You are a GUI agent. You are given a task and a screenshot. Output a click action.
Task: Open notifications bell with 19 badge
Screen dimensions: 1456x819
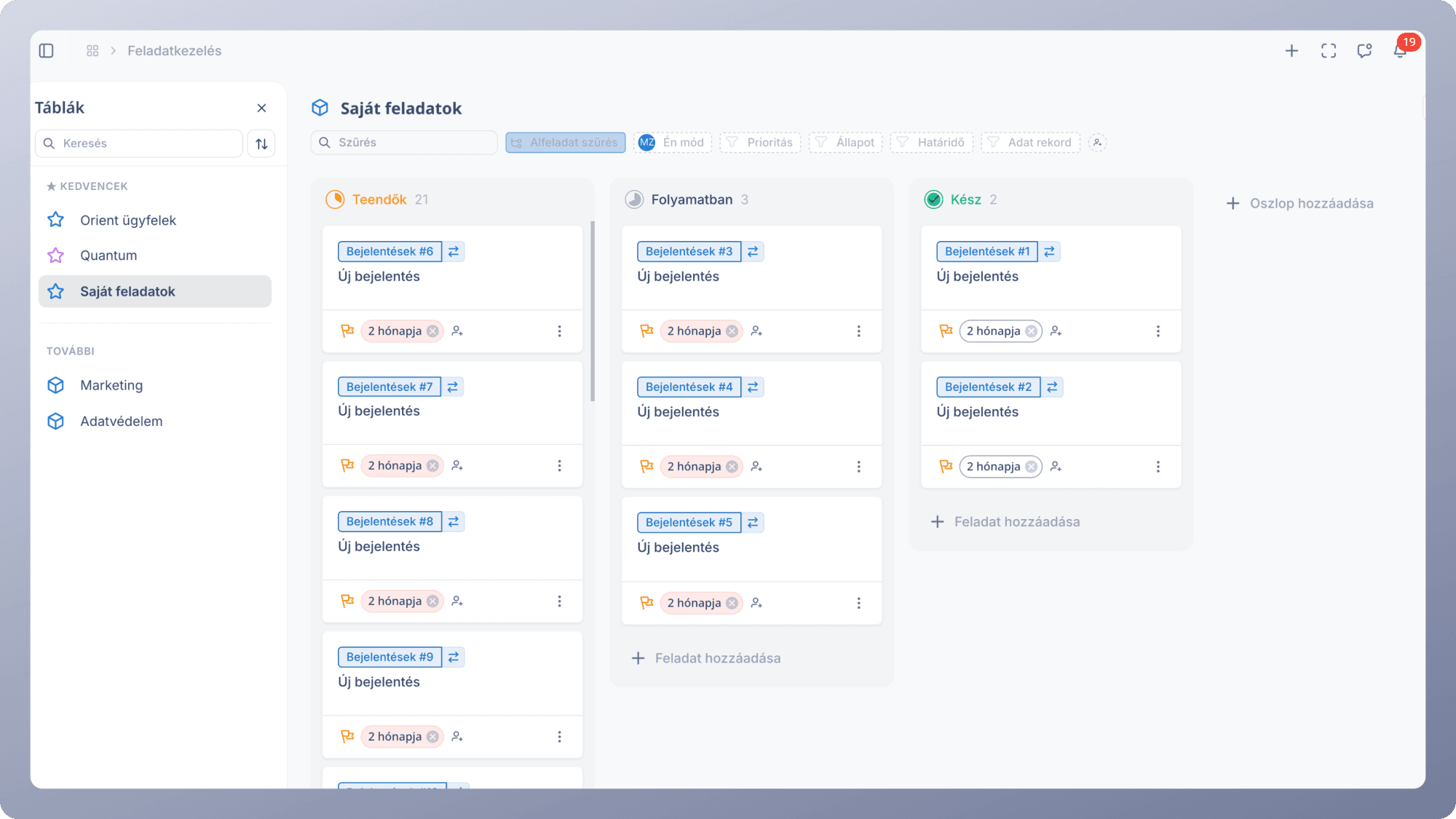coord(1401,49)
